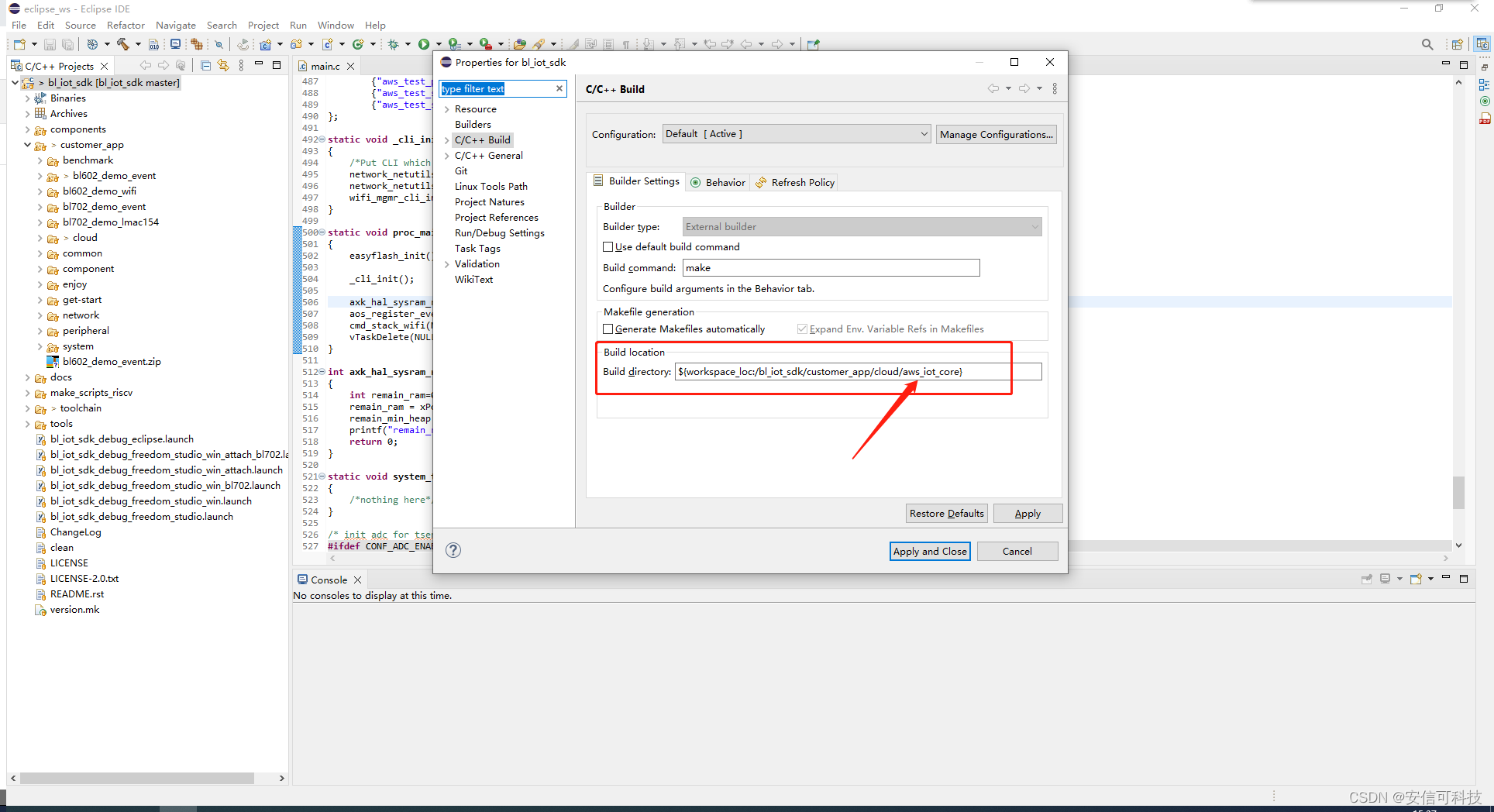Open the Configuration dropdown
The width and height of the screenshot is (1494, 812).
coord(797,134)
